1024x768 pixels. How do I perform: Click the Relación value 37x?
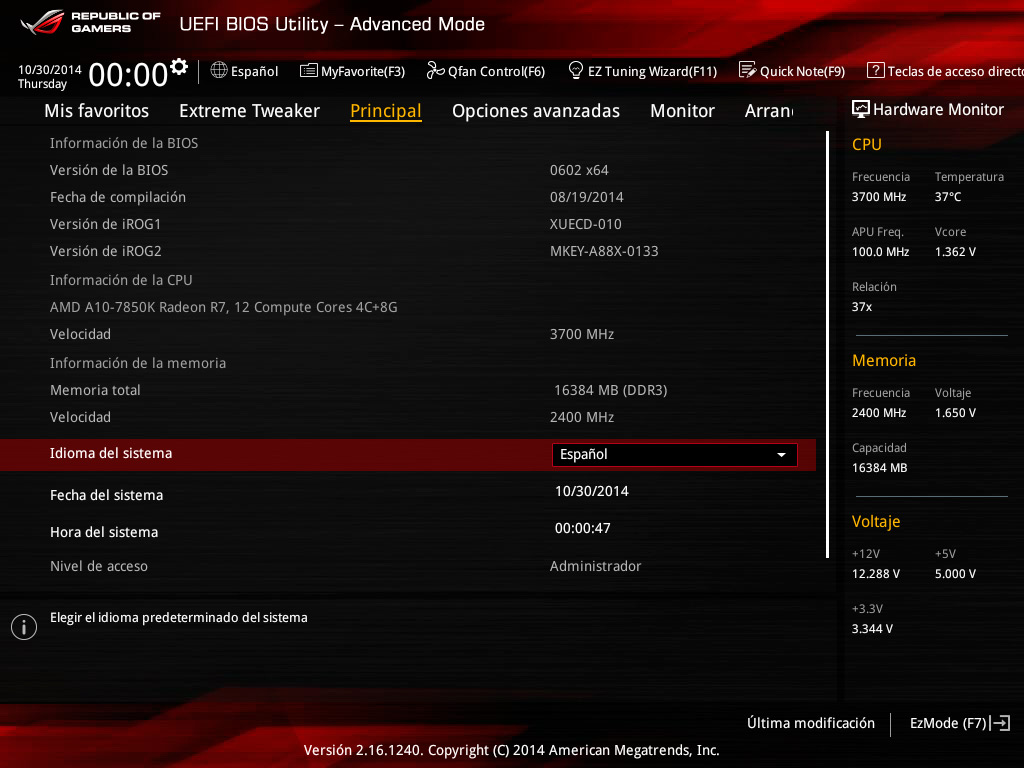[x=861, y=306]
